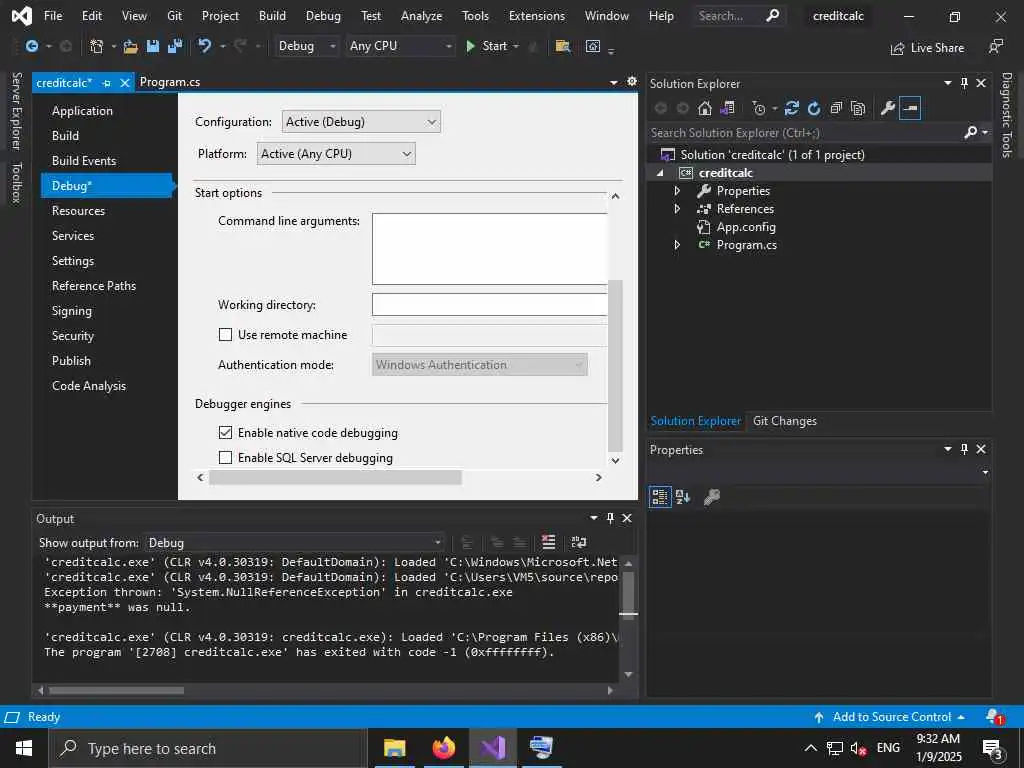Toggle auto-hide pin on Properties panel
Screen dimensions: 1024x768
pos(964,449)
